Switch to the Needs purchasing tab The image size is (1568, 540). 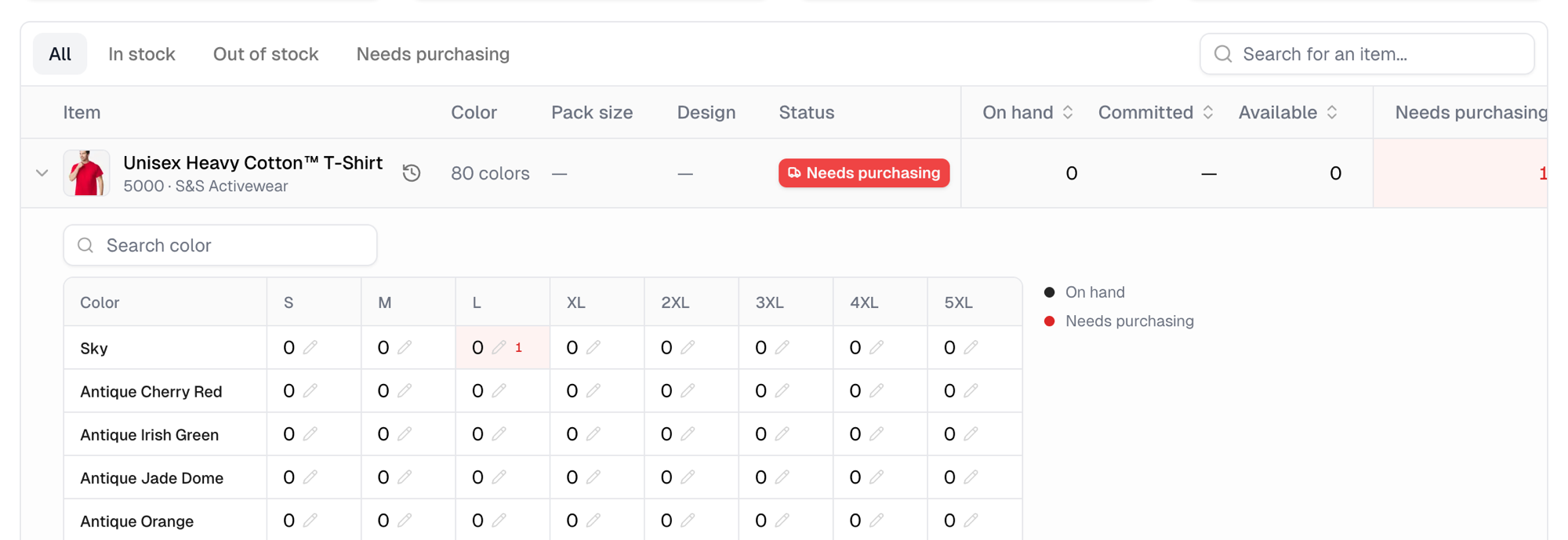point(433,54)
